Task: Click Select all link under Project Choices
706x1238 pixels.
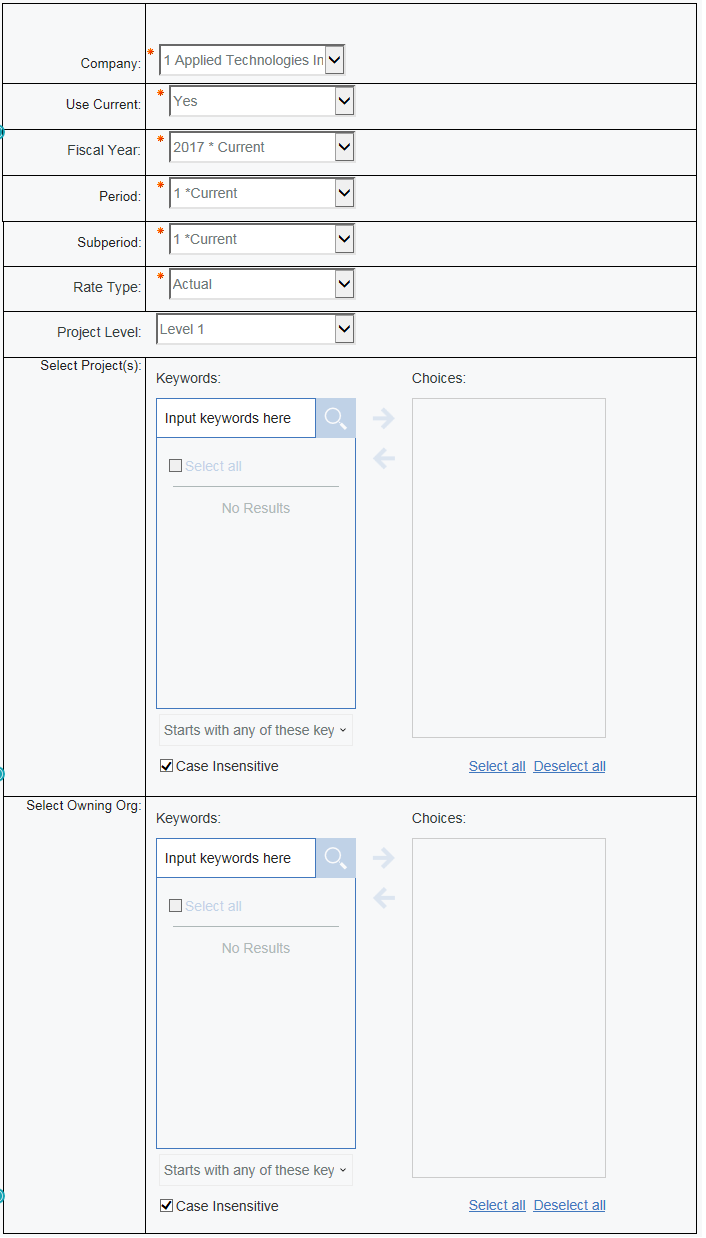Action: 497,766
